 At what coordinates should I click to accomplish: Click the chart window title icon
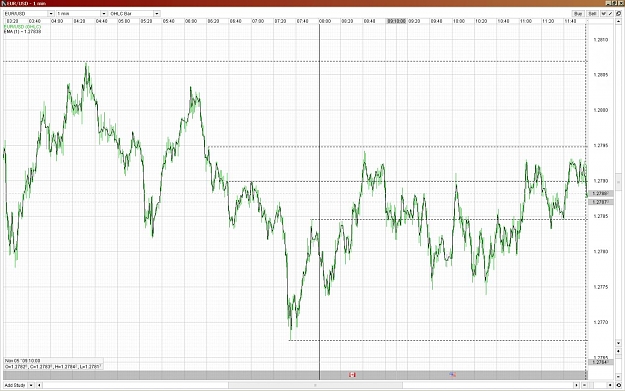[x=4, y=3]
